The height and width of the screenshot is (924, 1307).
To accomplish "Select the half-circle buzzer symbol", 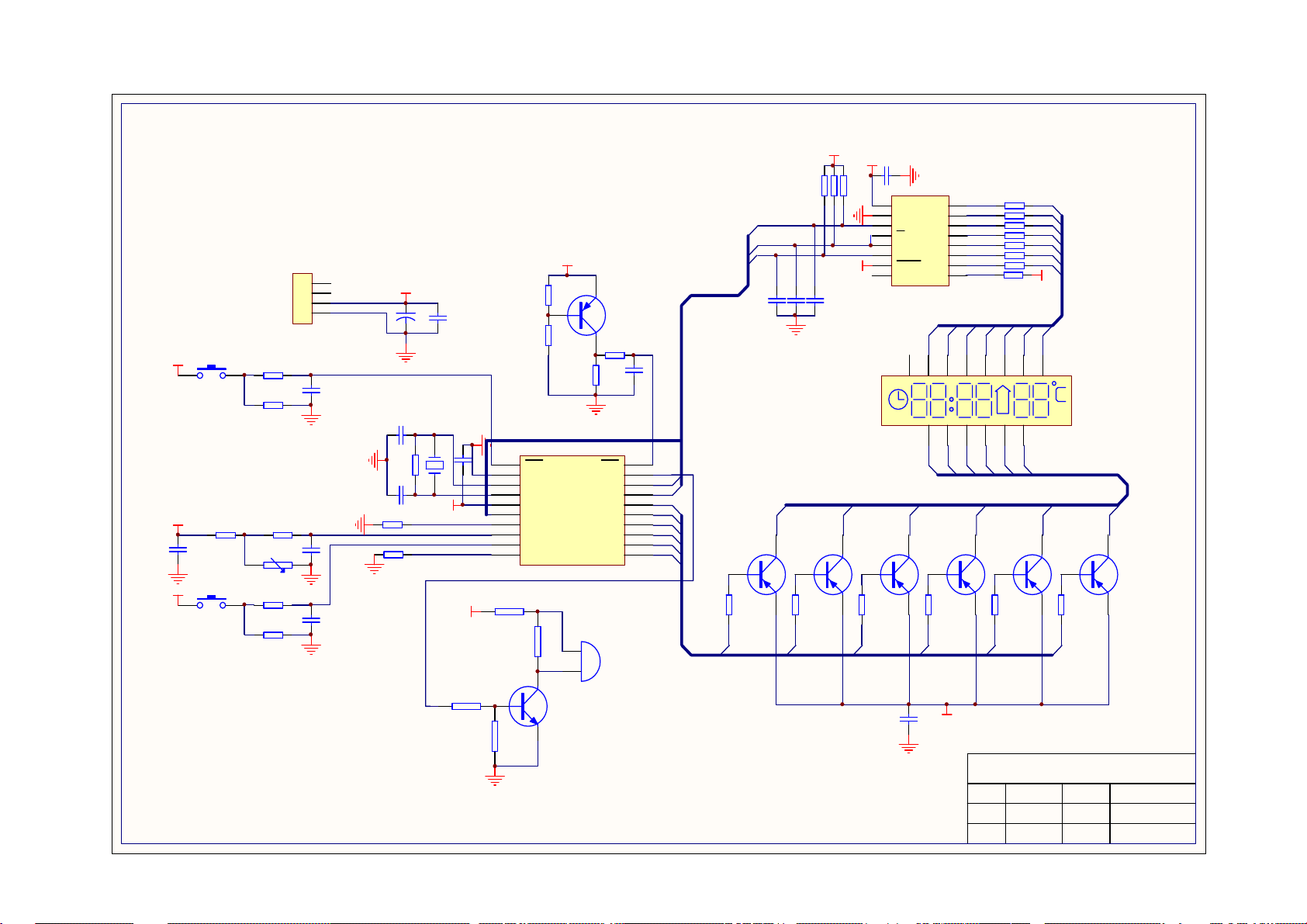I will click(x=590, y=661).
